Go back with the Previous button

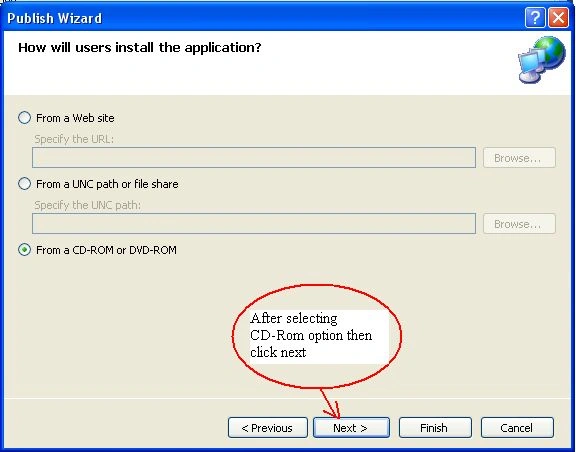point(267,427)
